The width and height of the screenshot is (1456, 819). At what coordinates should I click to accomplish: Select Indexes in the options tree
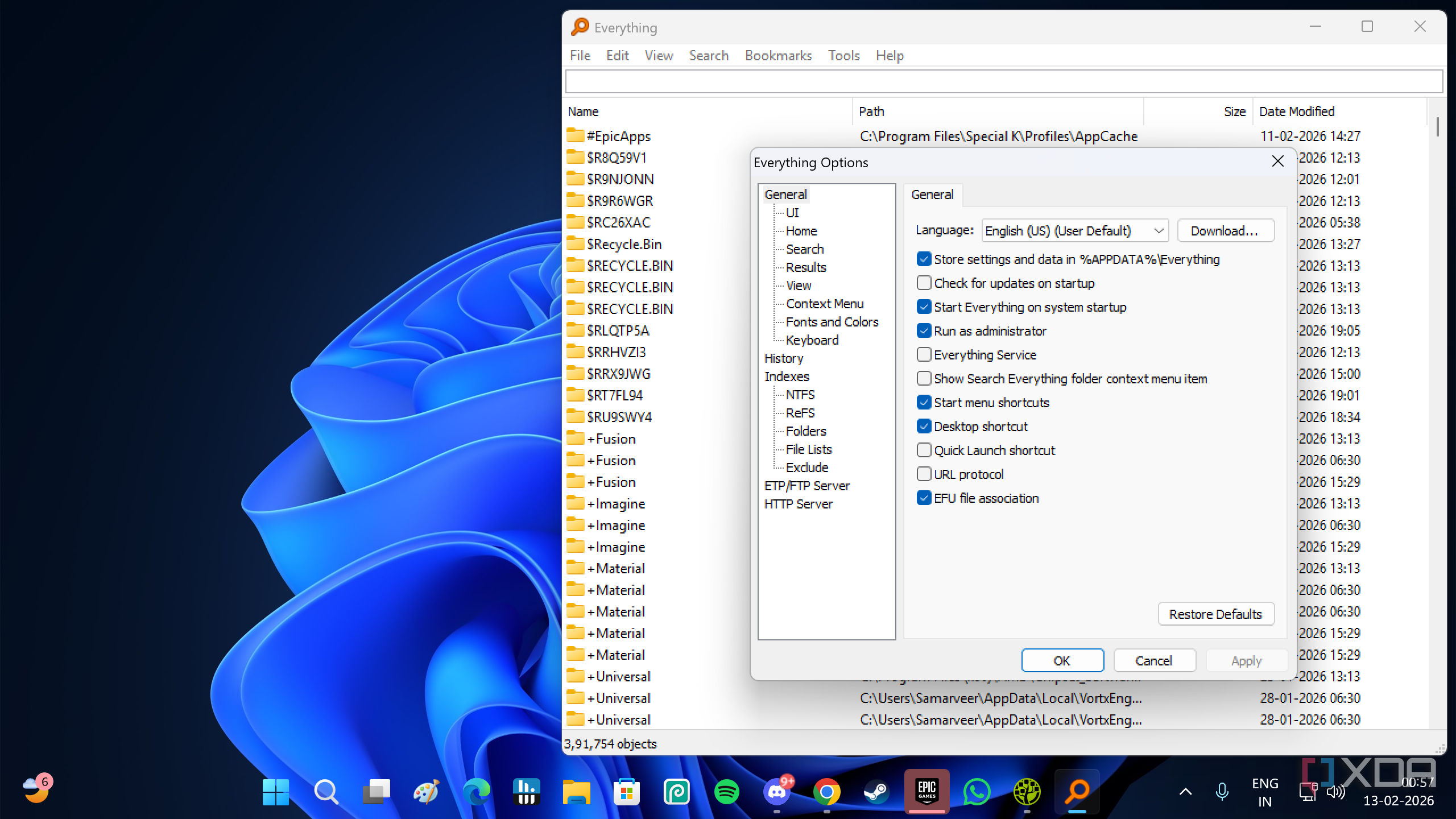pyautogui.click(x=787, y=377)
